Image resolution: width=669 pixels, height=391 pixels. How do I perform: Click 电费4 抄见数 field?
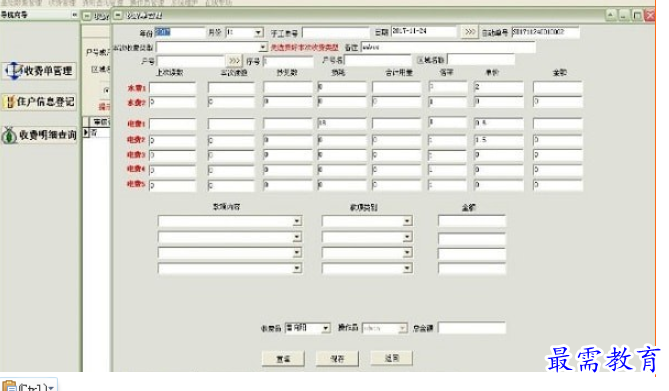click(288, 169)
